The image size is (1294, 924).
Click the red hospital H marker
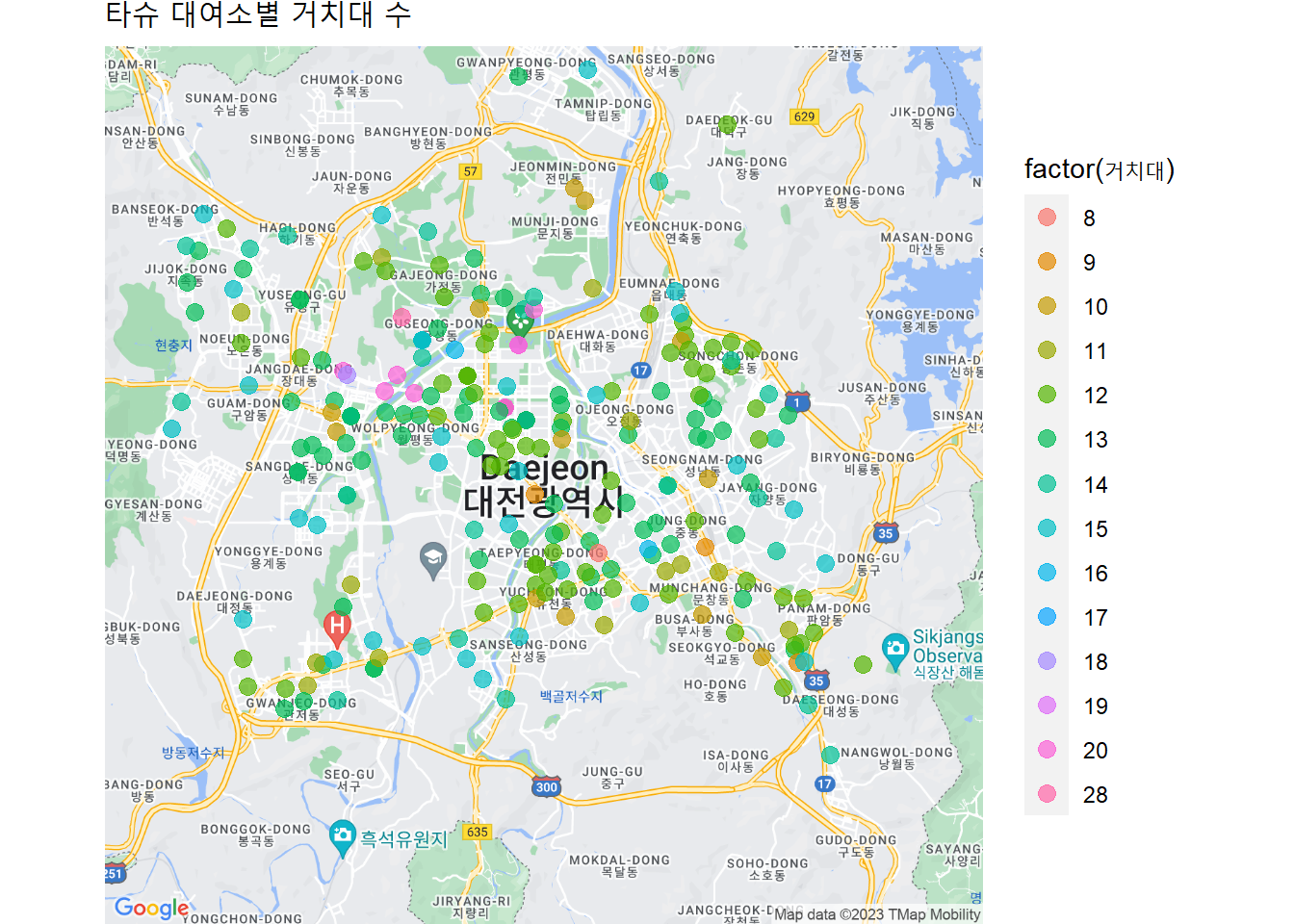pos(336,628)
